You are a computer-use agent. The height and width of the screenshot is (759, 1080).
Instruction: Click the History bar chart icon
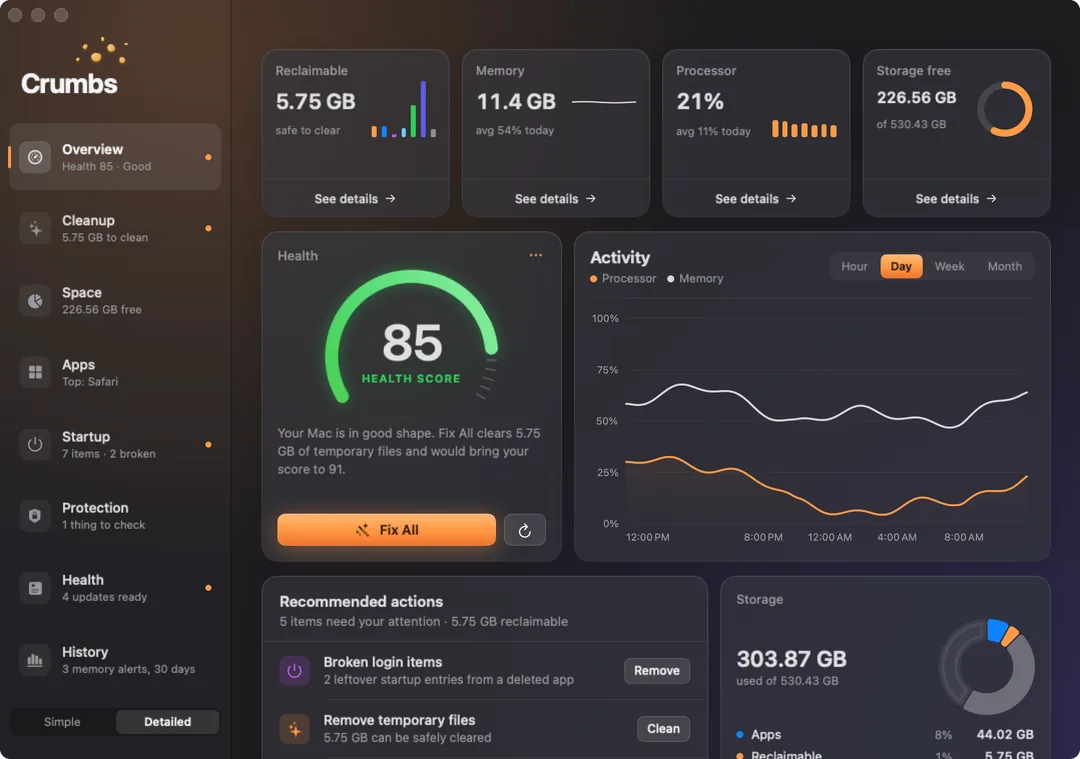[35, 660]
